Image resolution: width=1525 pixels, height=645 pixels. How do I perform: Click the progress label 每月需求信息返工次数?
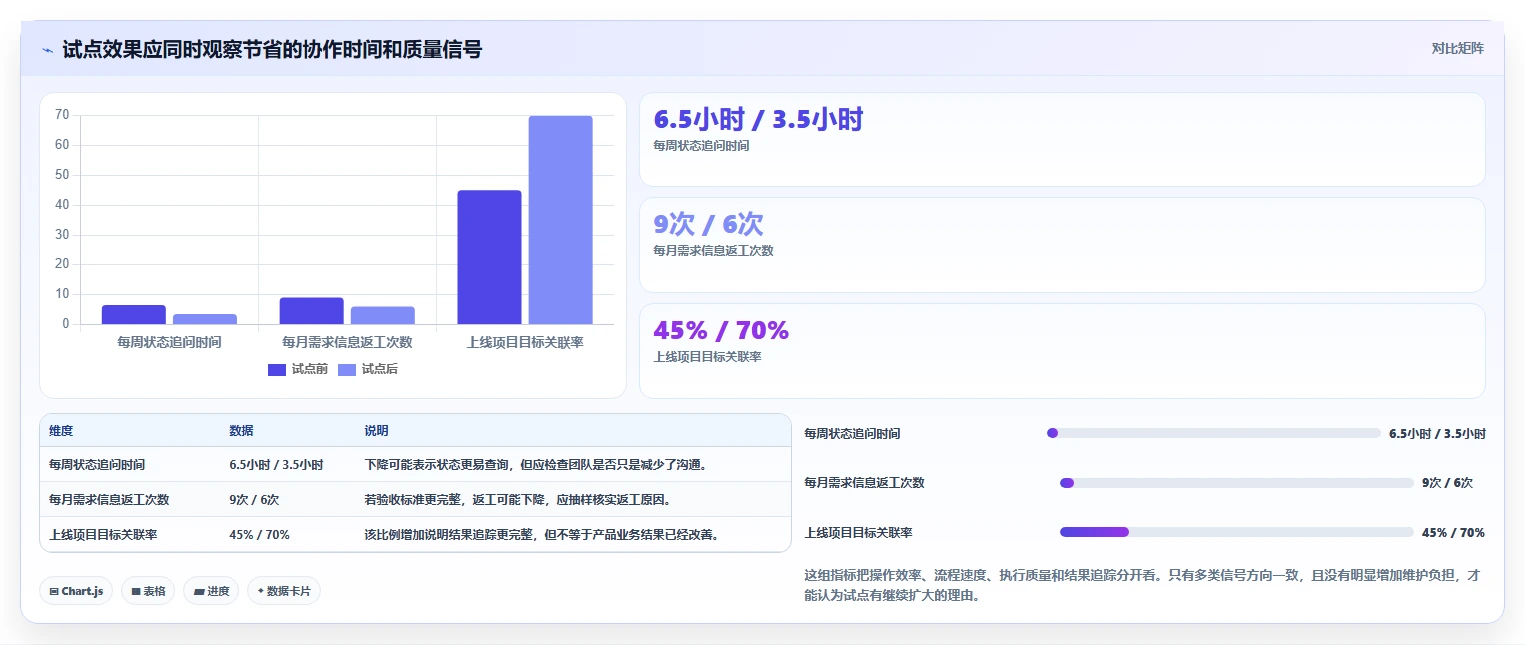click(864, 483)
